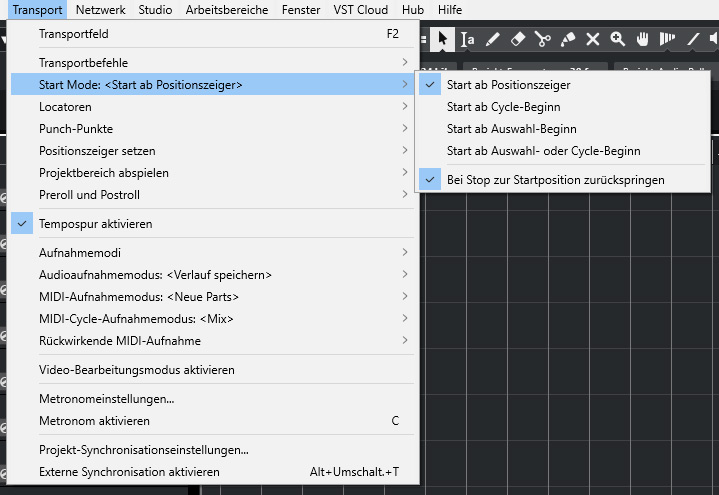The width and height of the screenshot is (719, 495).
Task: Expand the Aufnahmemodi submenu
Action: (x=72, y=253)
